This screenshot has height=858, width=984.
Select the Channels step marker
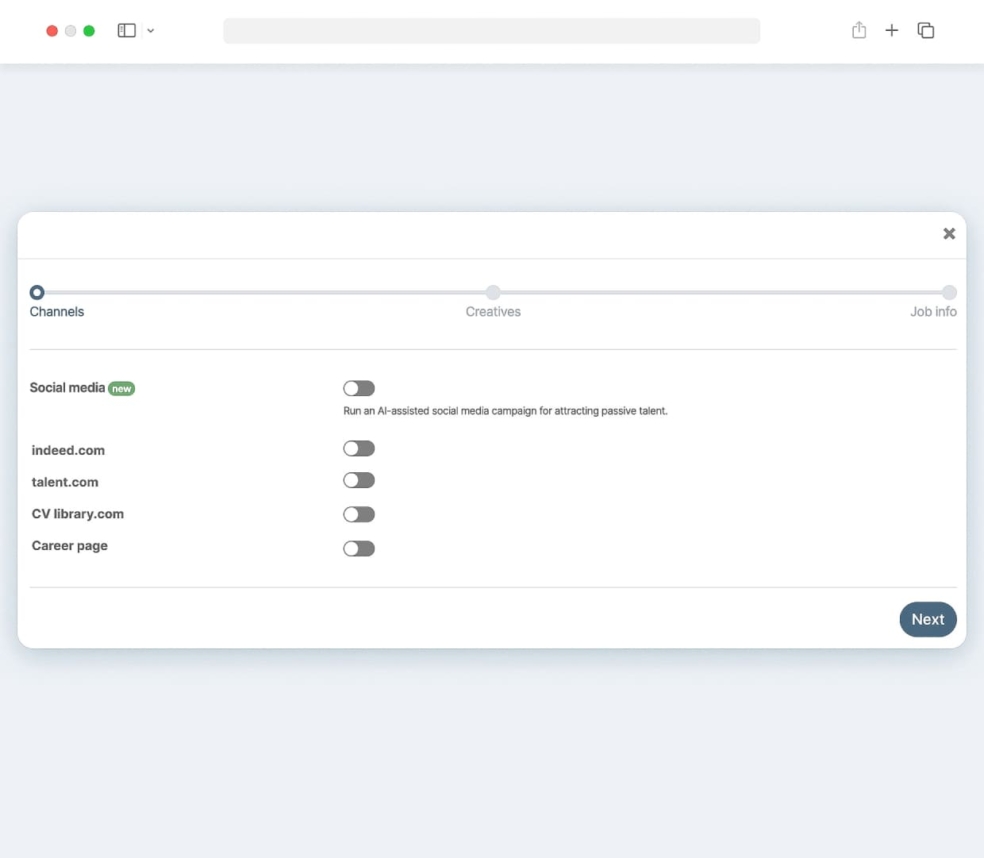pyautogui.click(x=37, y=292)
